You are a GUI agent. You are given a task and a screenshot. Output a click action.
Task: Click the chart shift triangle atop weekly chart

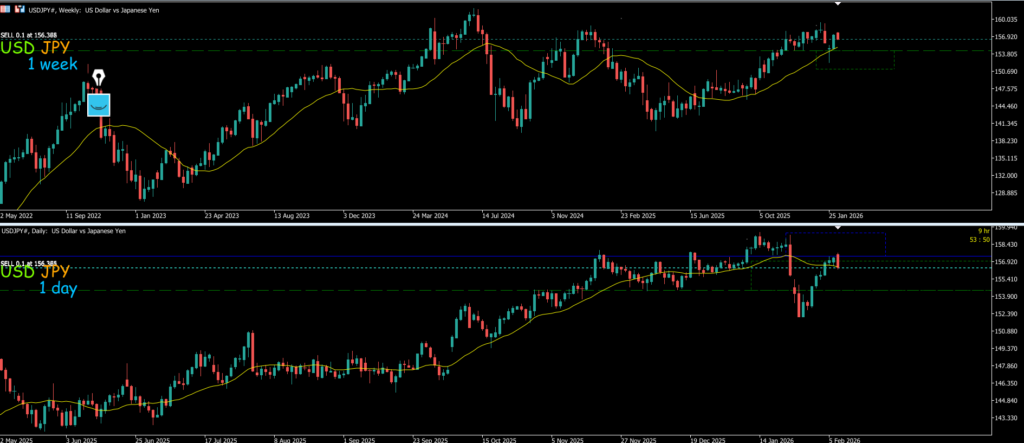click(838, 4)
